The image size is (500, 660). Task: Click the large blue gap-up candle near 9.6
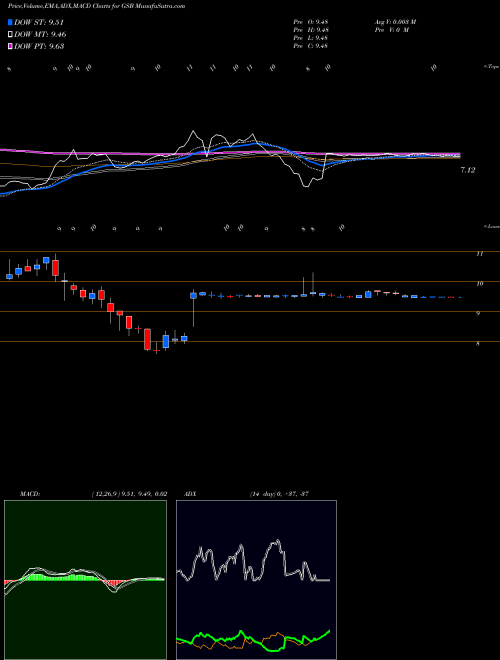pyautogui.click(x=194, y=296)
